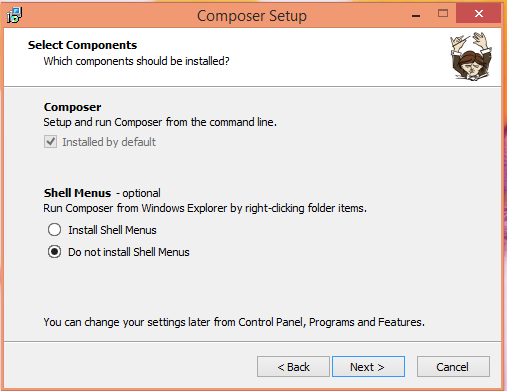Select the Do not install Shell Menus radio circle
The width and height of the screenshot is (507, 391).
click(x=54, y=252)
